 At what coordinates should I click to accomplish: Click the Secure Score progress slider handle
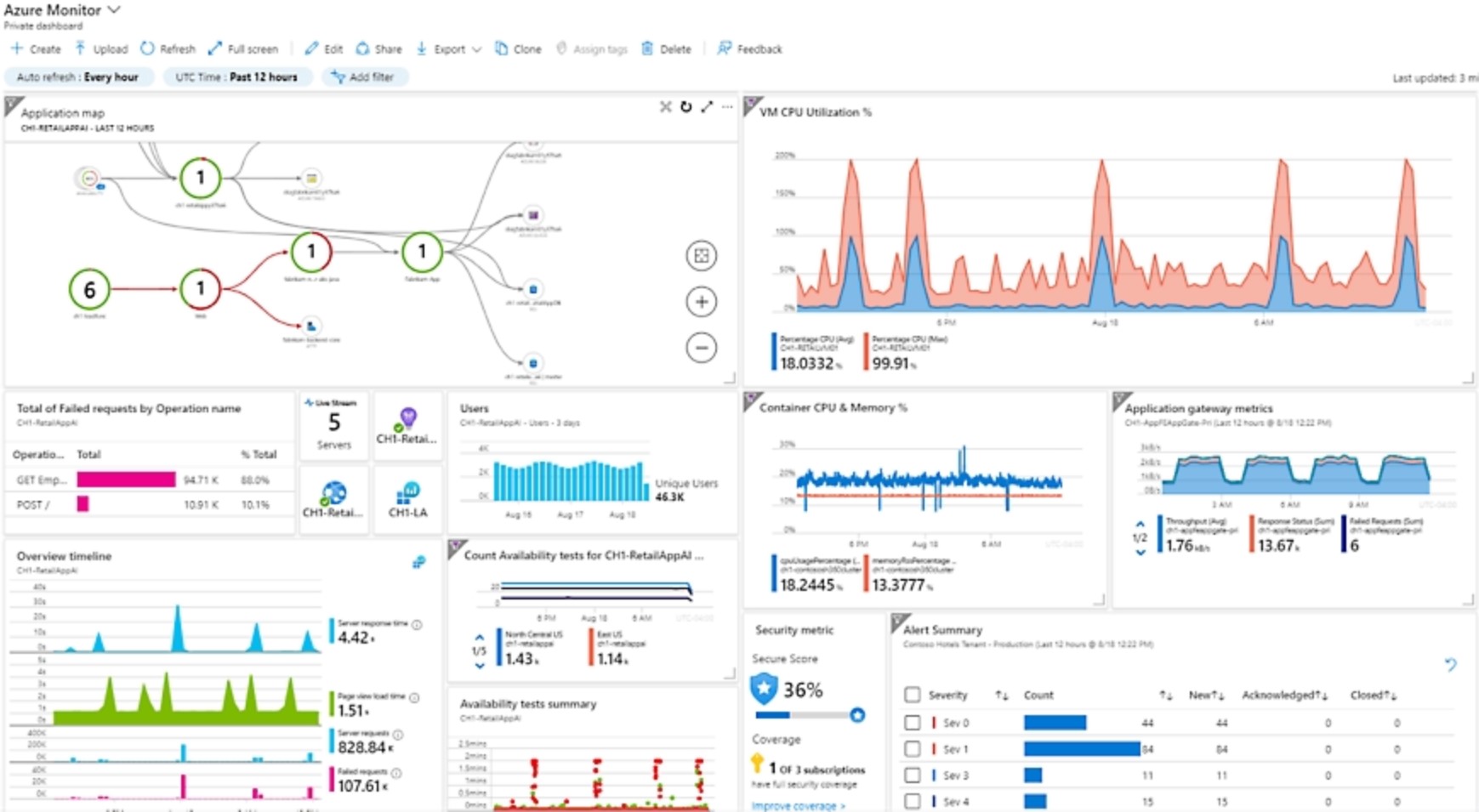tap(857, 715)
